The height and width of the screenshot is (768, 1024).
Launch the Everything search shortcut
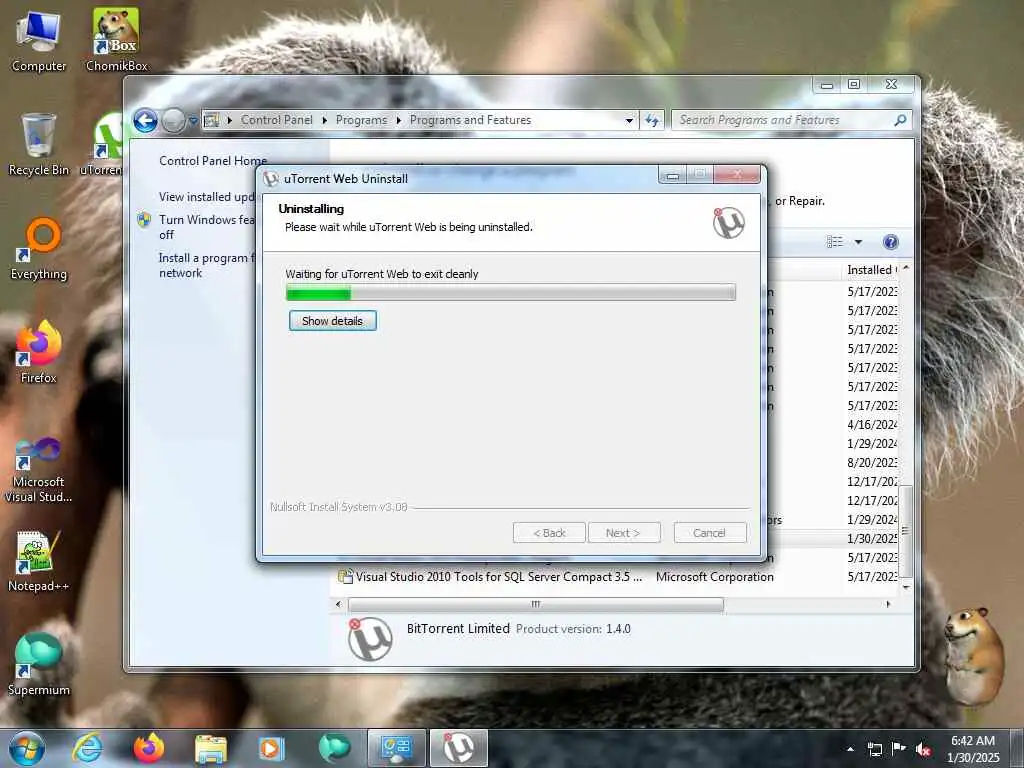click(39, 248)
